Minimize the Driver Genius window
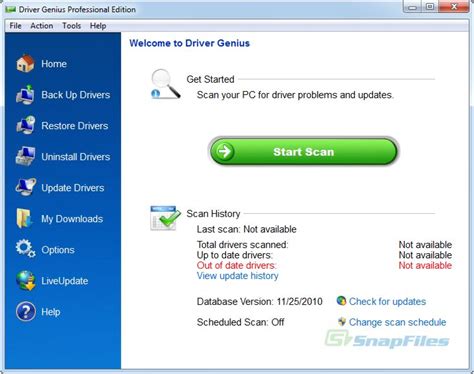Image resolution: width=474 pixels, height=374 pixels. point(413,7)
